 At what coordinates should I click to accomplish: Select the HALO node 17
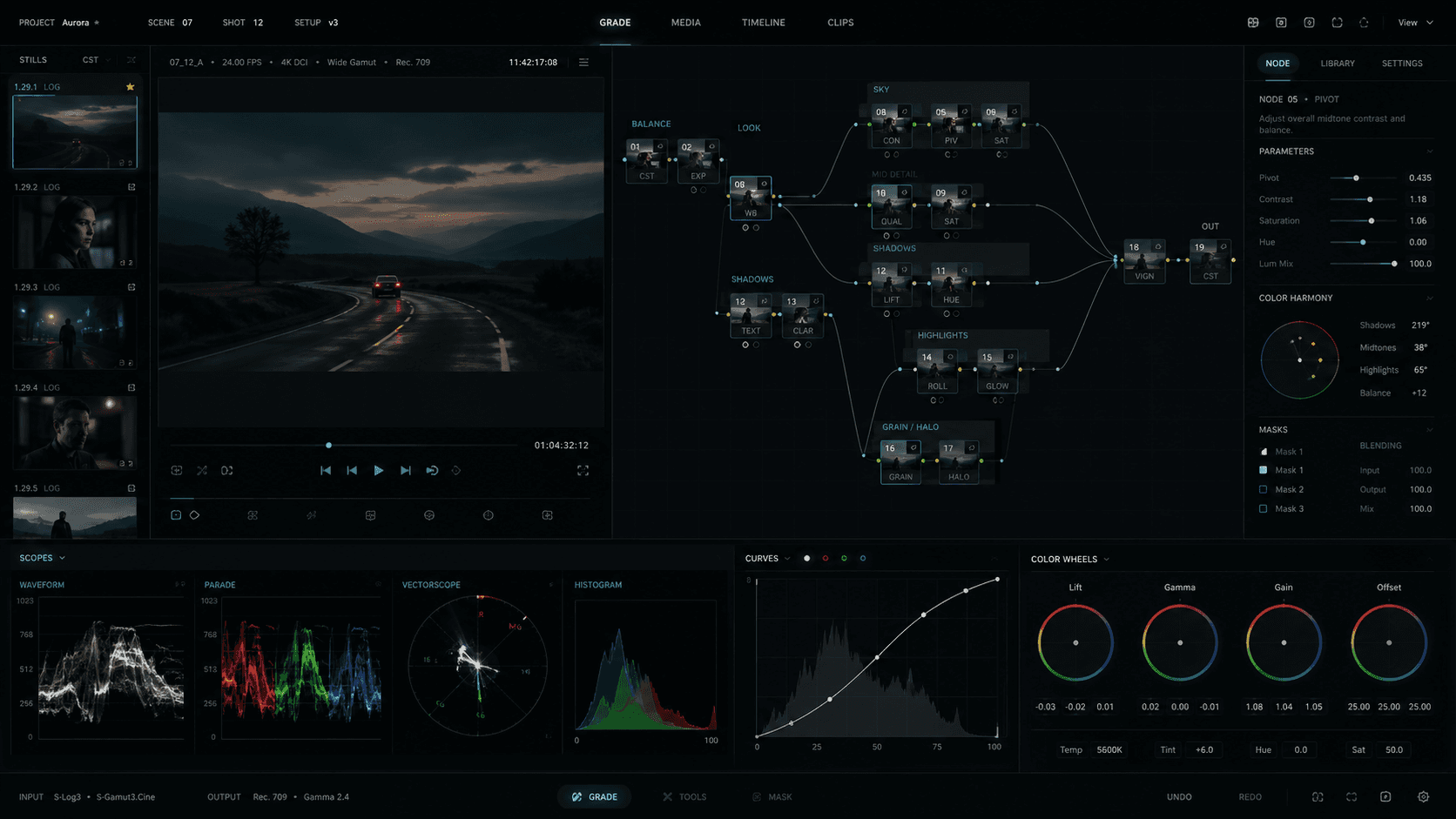[x=959, y=462]
